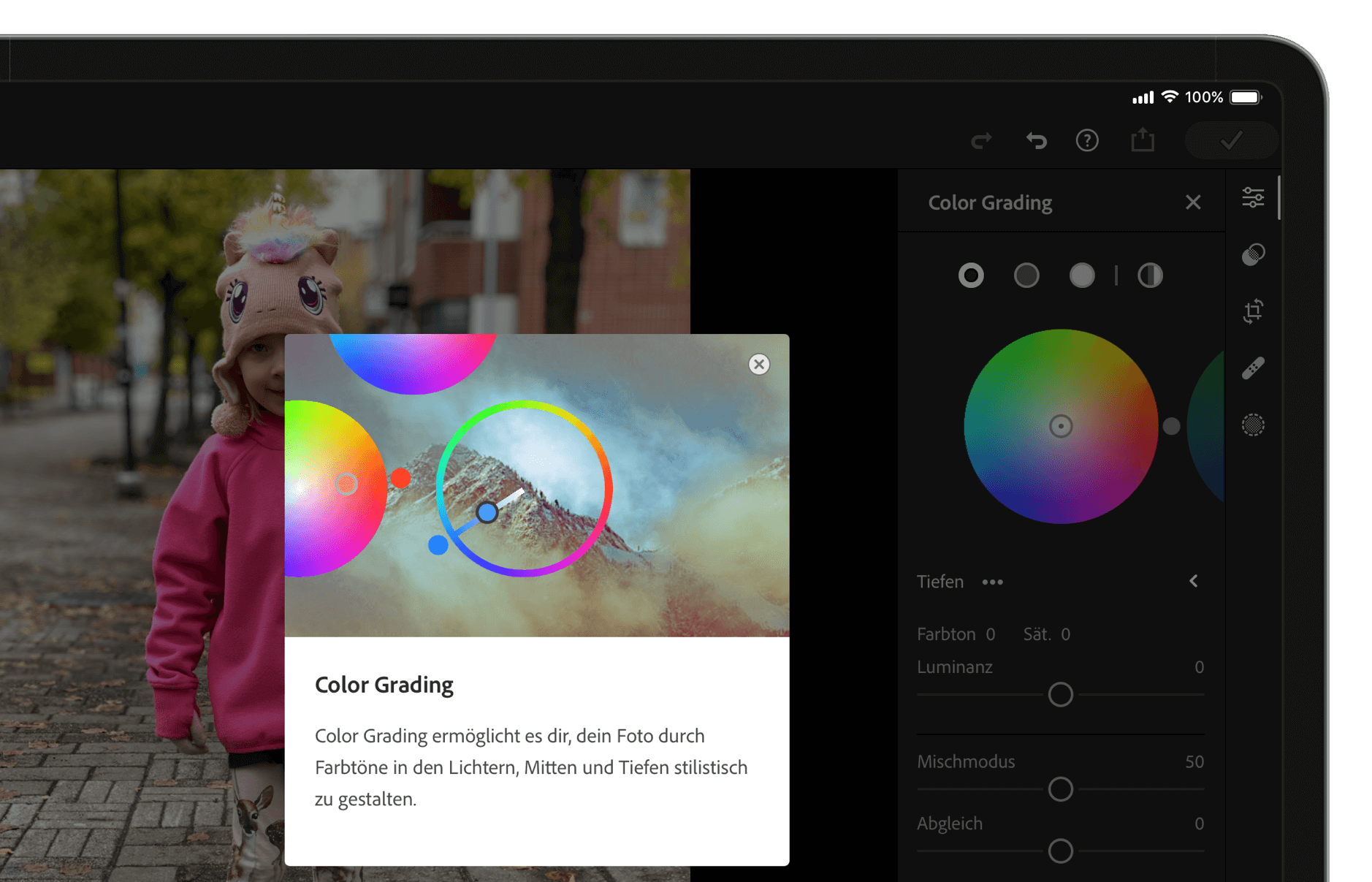Open the masking tool icon
This screenshot has height=882, width=1372.
1254,425
